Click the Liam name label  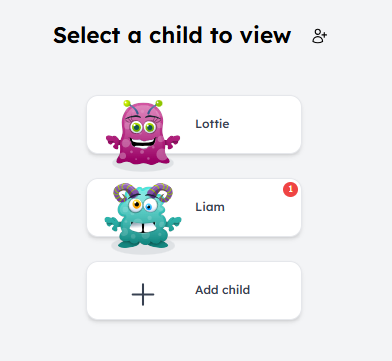[210, 207]
